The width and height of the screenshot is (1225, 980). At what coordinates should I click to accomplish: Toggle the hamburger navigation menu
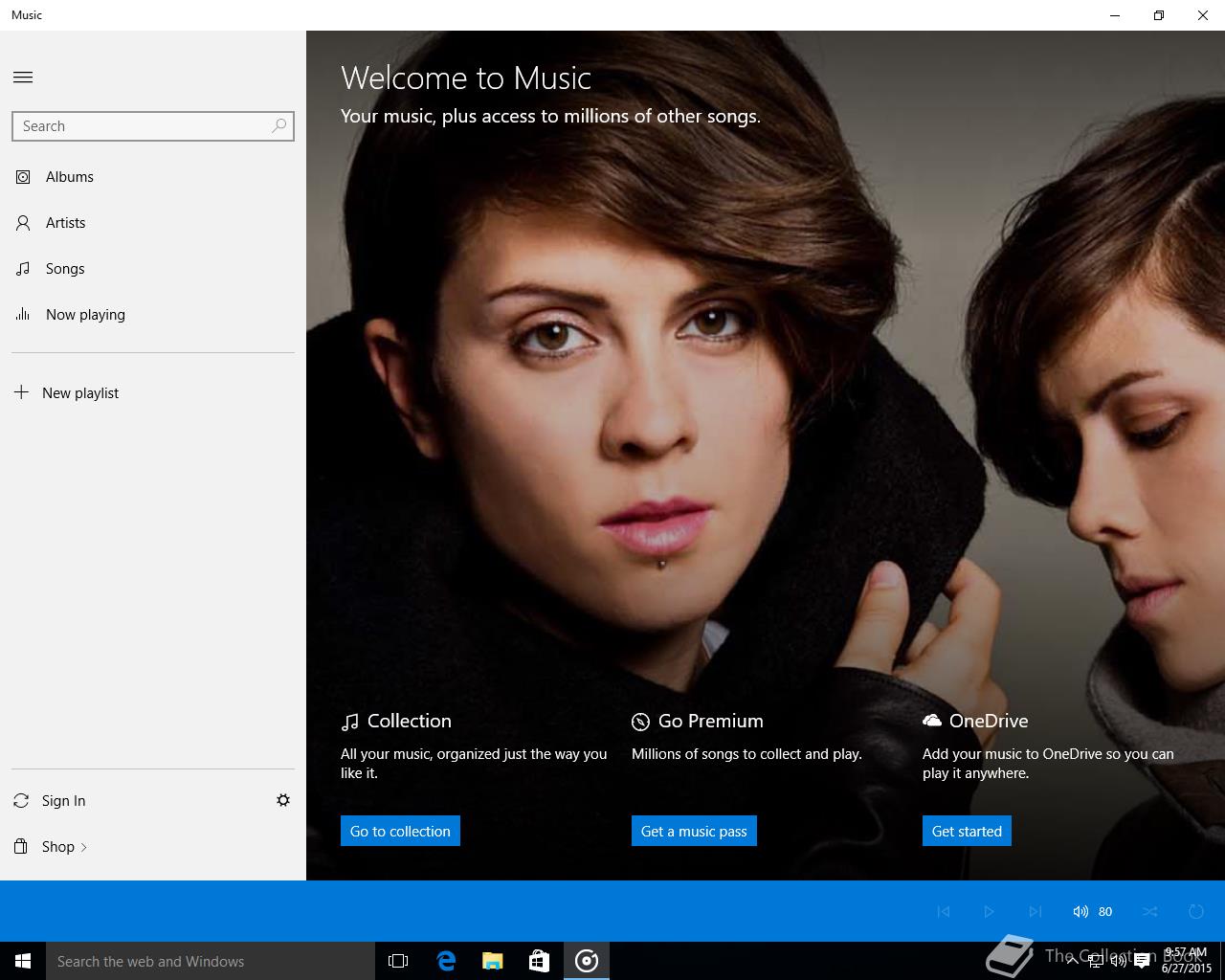pos(23,78)
